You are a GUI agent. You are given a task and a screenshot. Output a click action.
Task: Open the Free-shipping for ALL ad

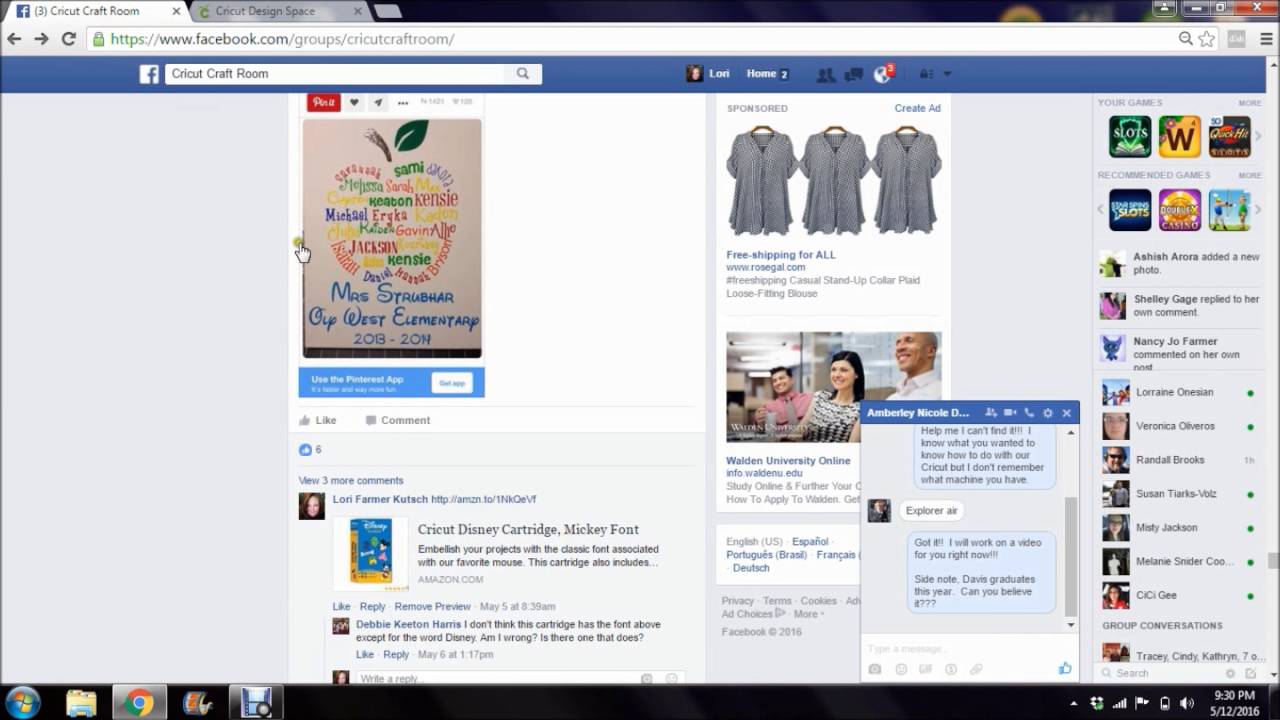point(781,255)
